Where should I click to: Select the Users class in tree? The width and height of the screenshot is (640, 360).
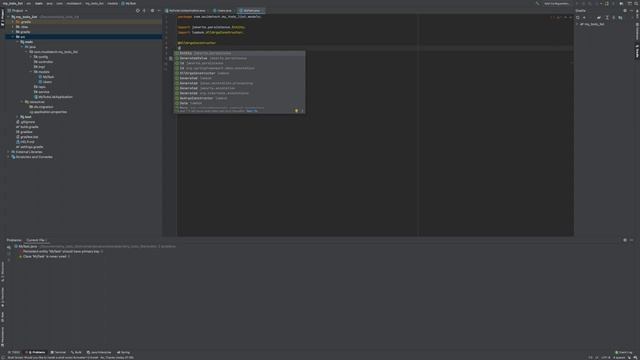pyautogui.click(x=45, y=82)
